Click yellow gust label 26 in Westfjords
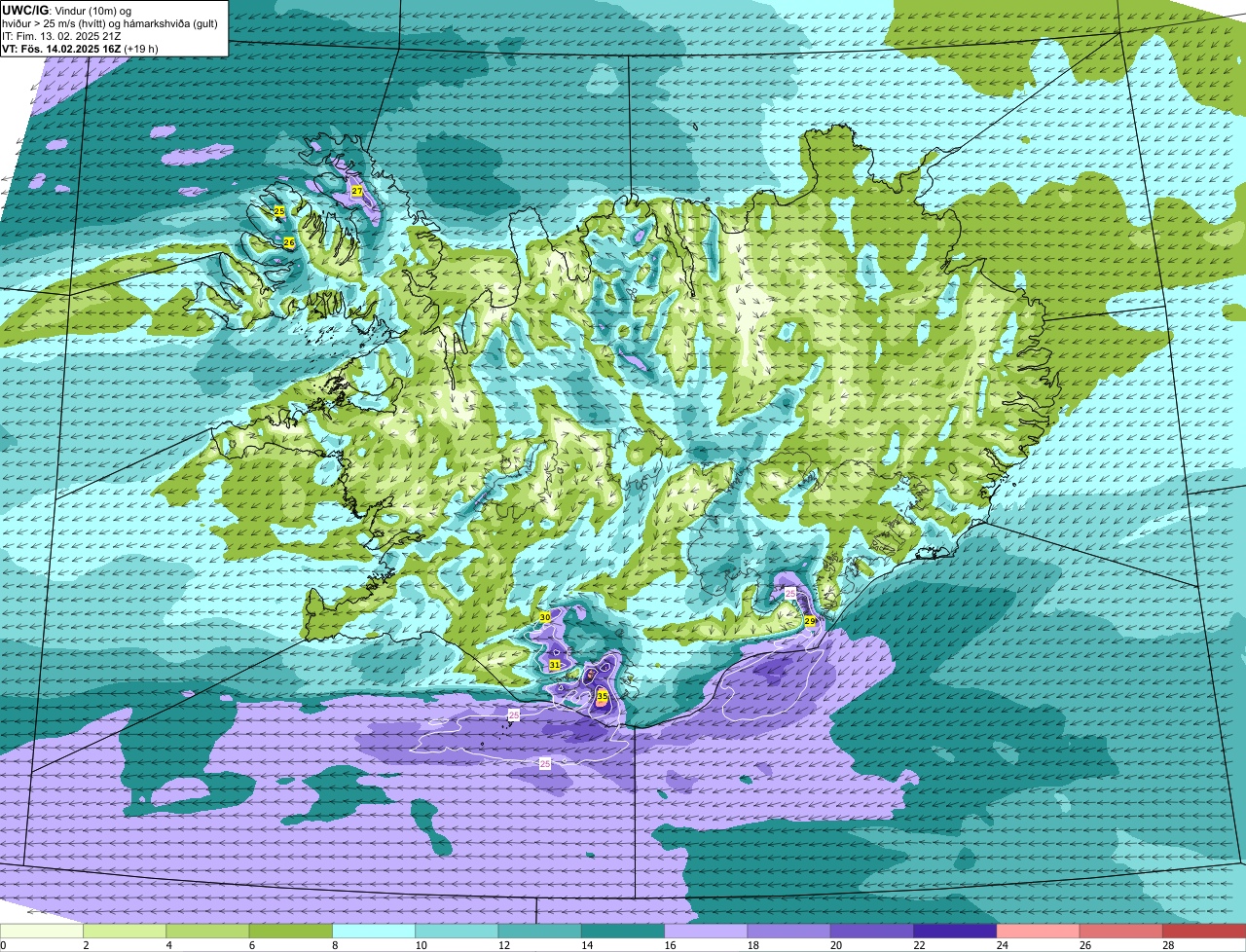This screenshot has height=952, width=1246. pos(289,242)
